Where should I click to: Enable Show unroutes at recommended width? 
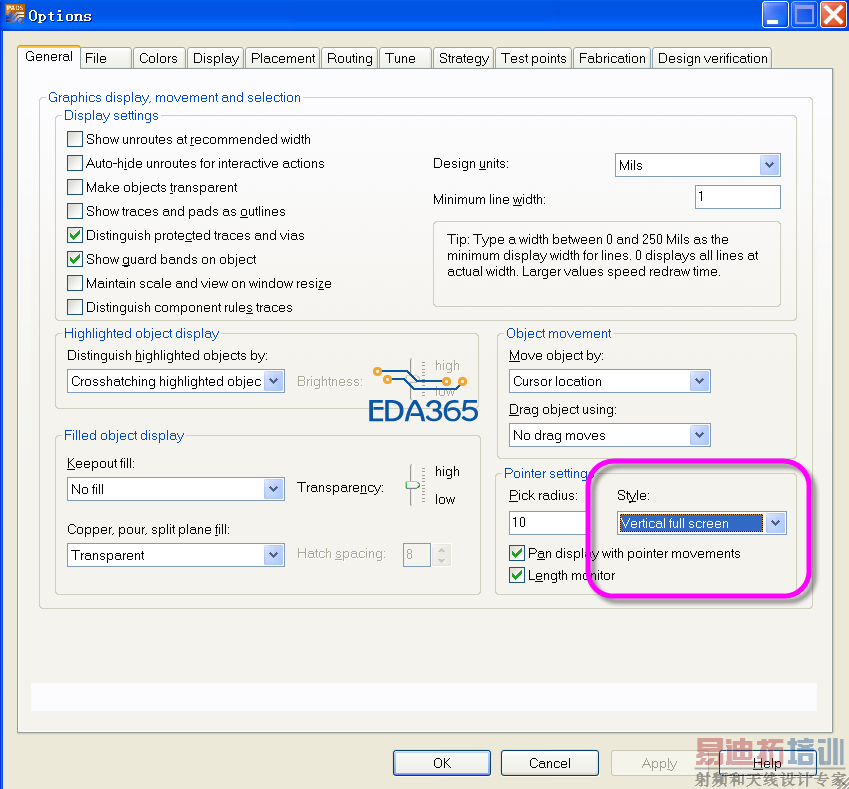(x=75, y=139)
